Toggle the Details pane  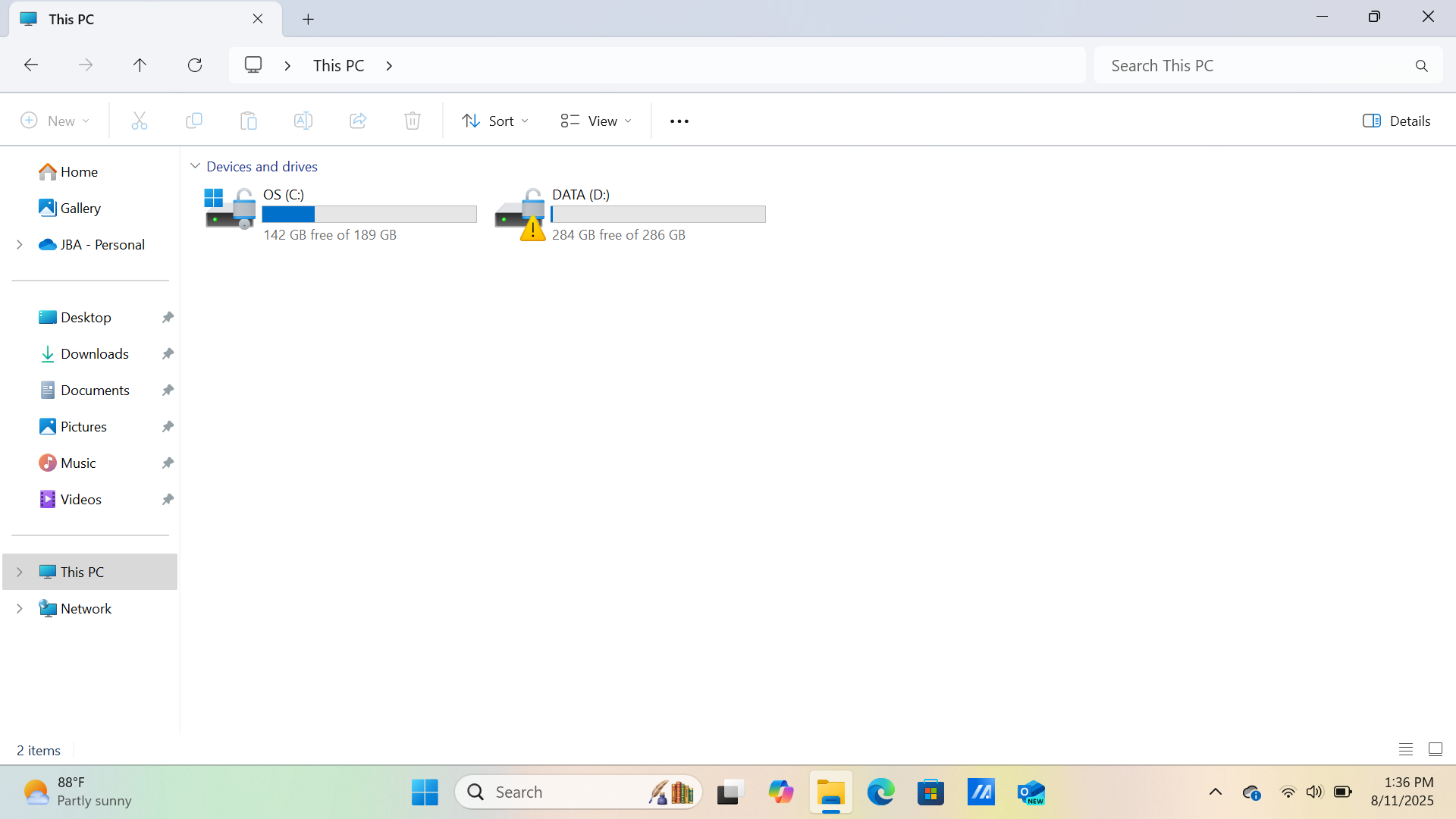(1396, 121)
